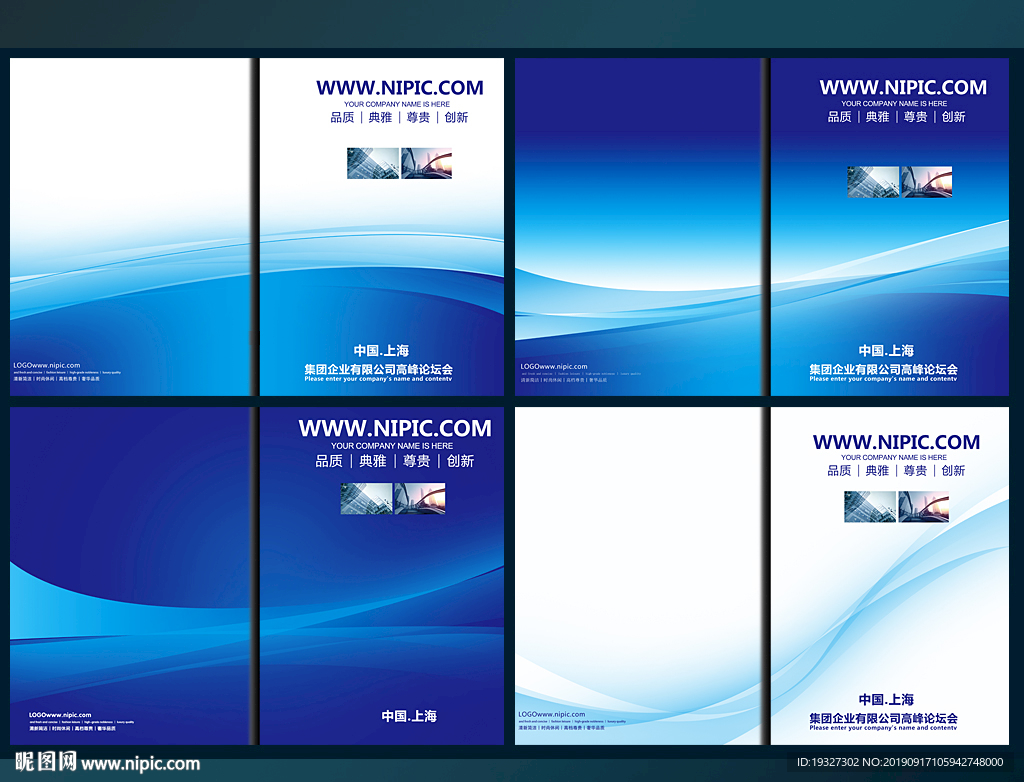
Task: Click 'LOGOwww.nipic.com' on bottom-left dark back cover
Action: [x=60, y=715]
